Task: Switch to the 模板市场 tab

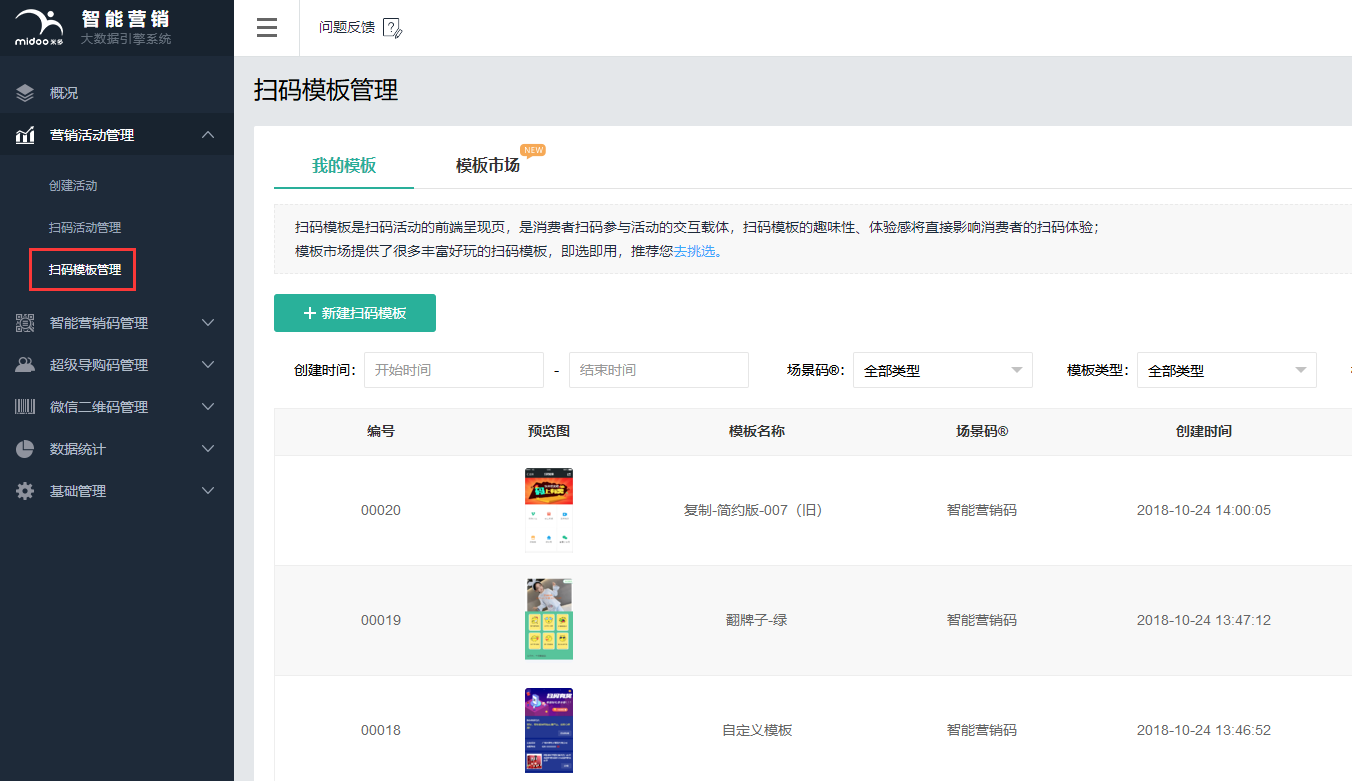Action: [488, 165]
